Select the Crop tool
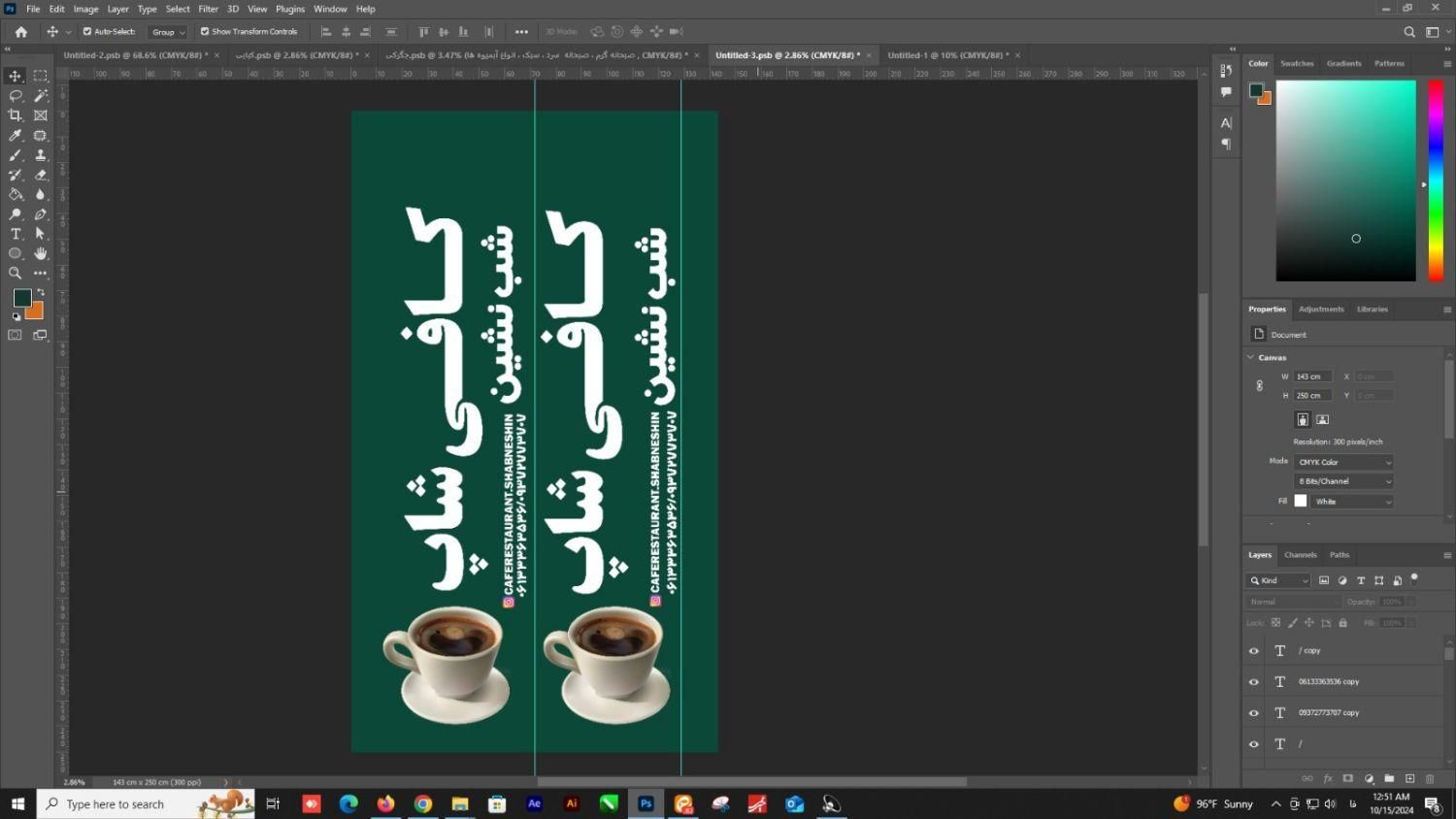 click(x=16, y=115)
